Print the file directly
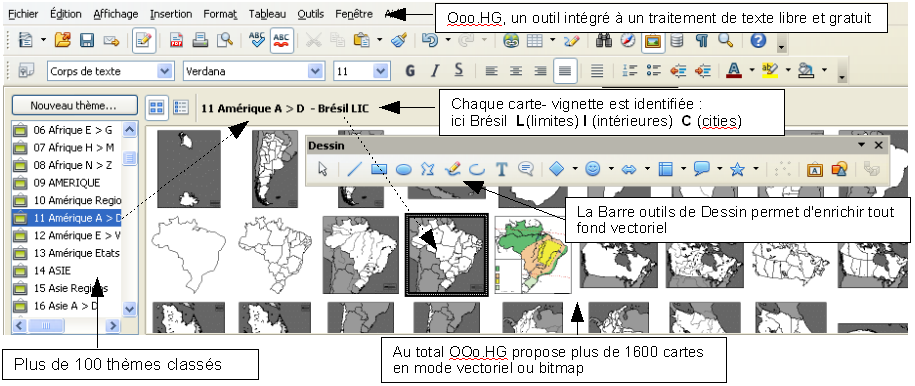 pos(200,40)
